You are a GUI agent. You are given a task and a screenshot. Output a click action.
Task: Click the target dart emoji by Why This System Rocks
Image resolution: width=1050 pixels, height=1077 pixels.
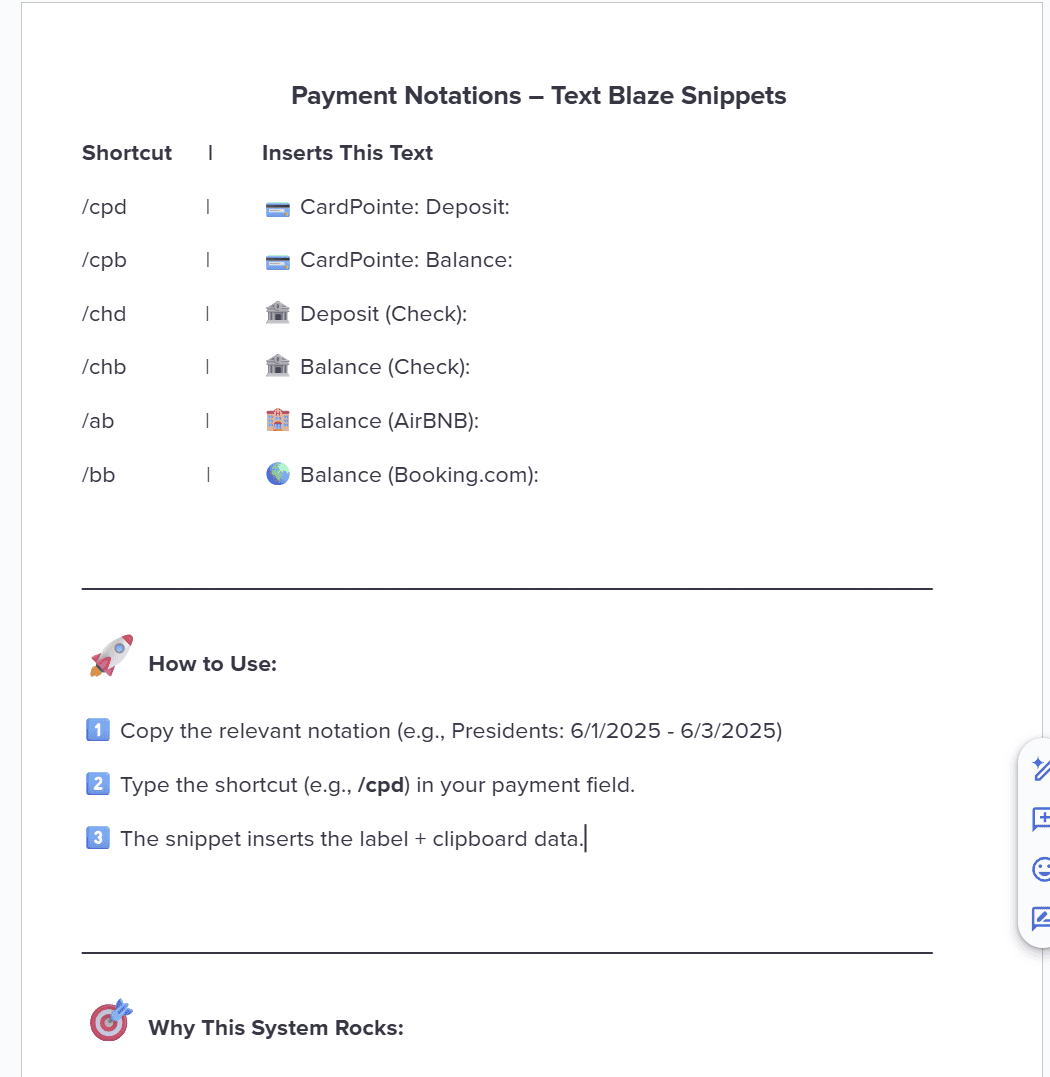[111, 1020]
